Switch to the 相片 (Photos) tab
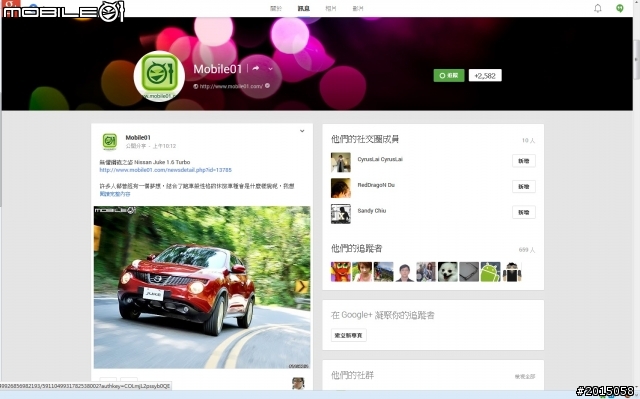 click(331, 8)
